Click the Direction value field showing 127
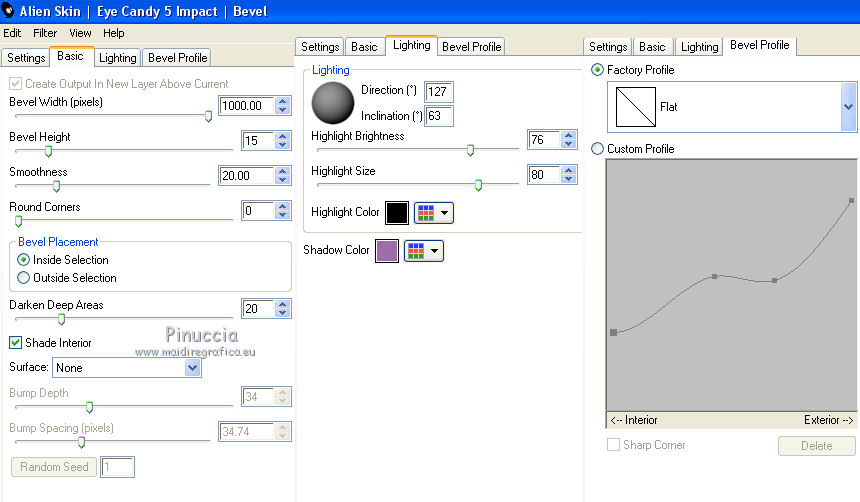The height and width of the screenshot is (502, 860). pyautogui.click(x=439, y=92)
